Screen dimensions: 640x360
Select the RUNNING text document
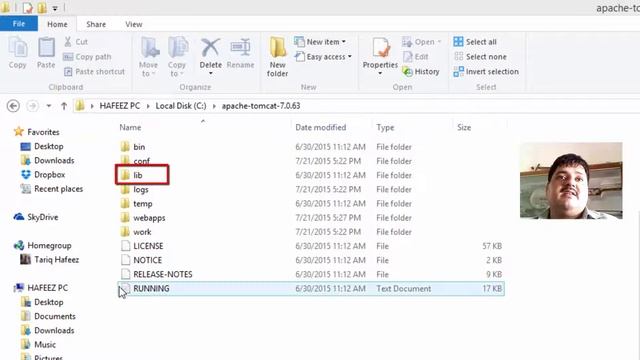click(x=311, y=289)
